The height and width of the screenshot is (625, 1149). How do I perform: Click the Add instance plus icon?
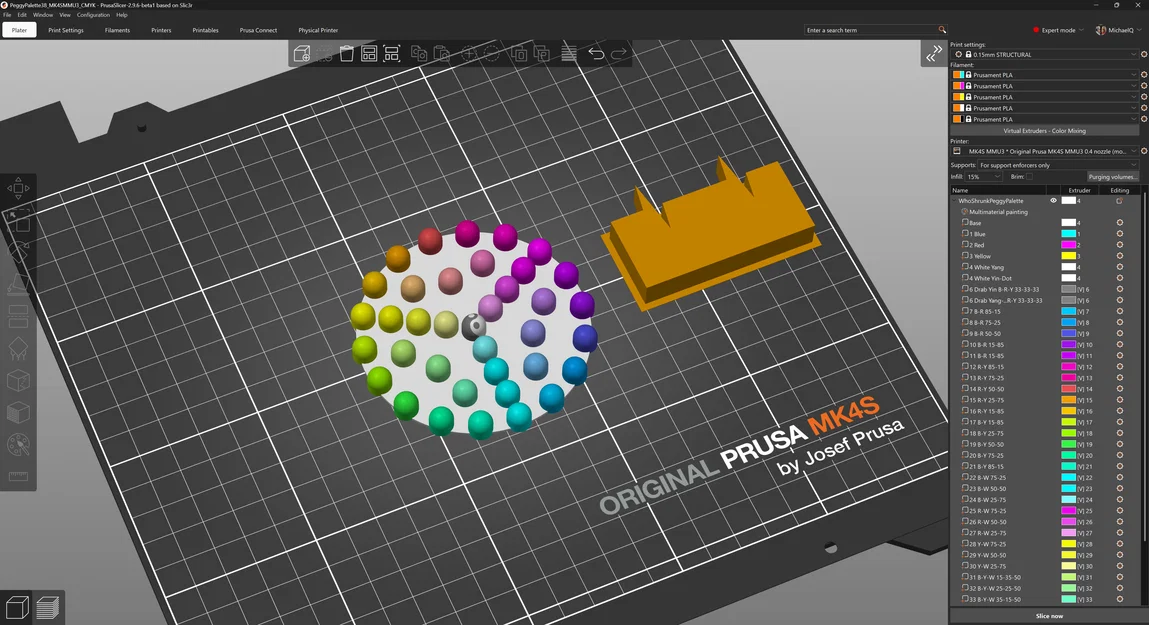[x=469, y=53]
